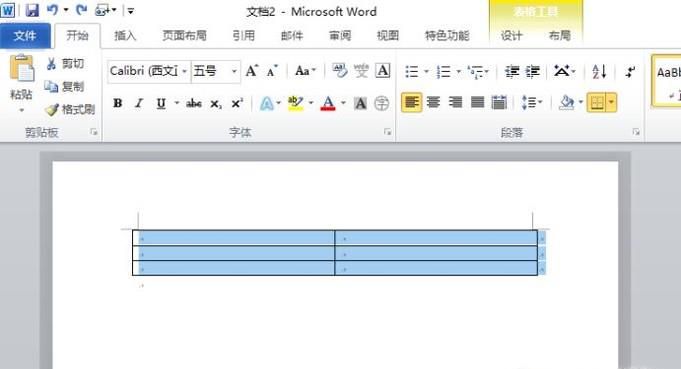The width and height of the screenshot is (681, 369).
Task: Sort the selected table content
Action: [599, 71]
